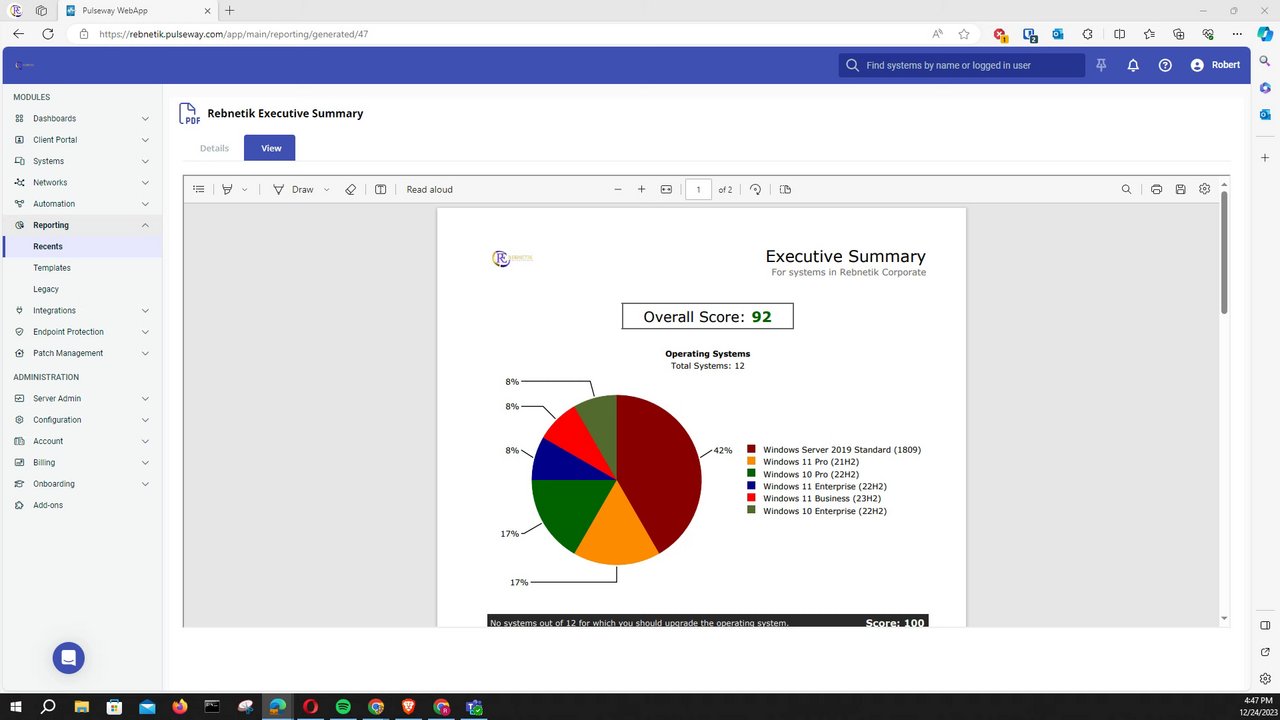
Task: Open the Draw tool options arrow
Action: (326, 189)
